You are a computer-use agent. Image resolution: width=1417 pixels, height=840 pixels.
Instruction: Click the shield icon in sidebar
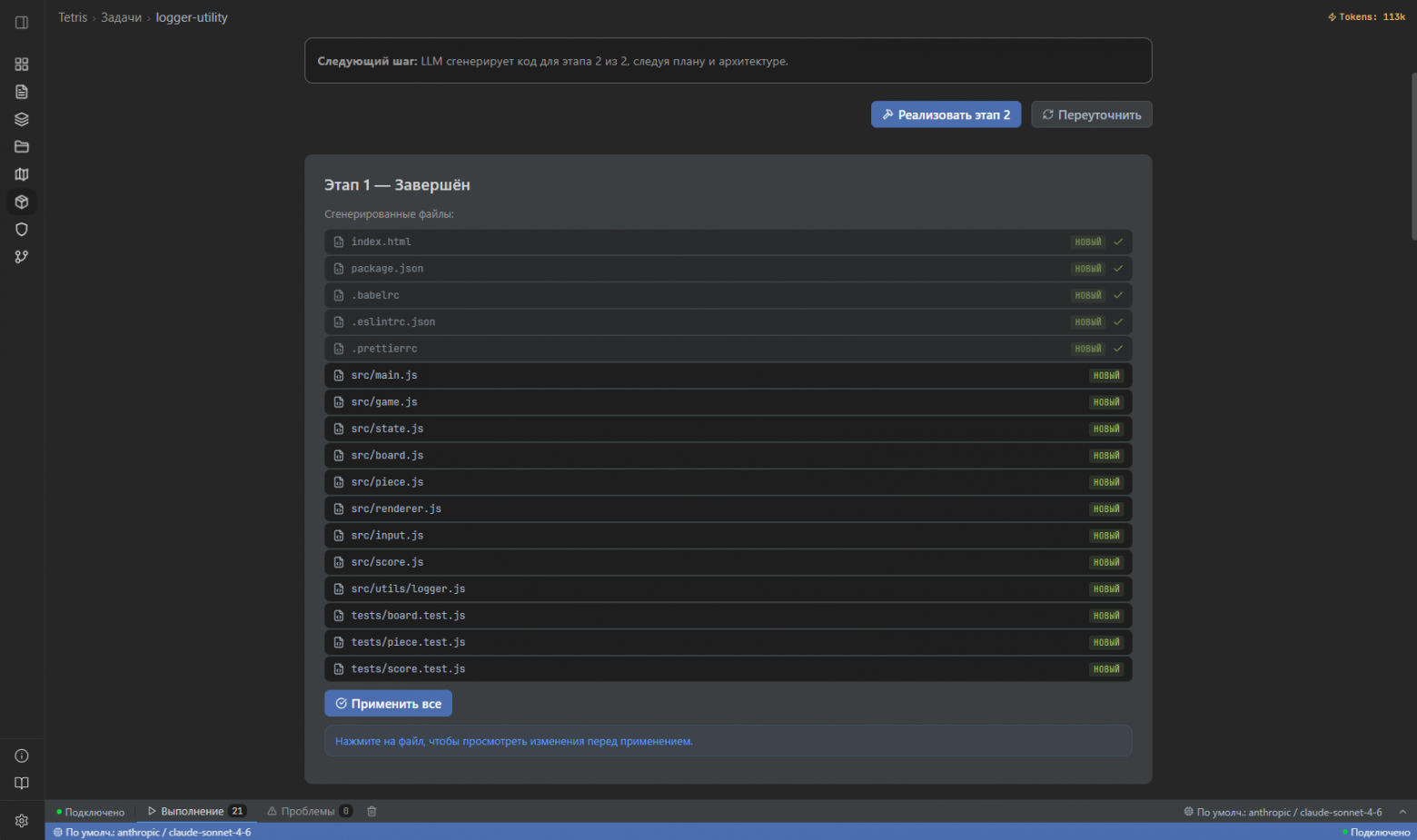pyautogui.click(x=22, y=230)
